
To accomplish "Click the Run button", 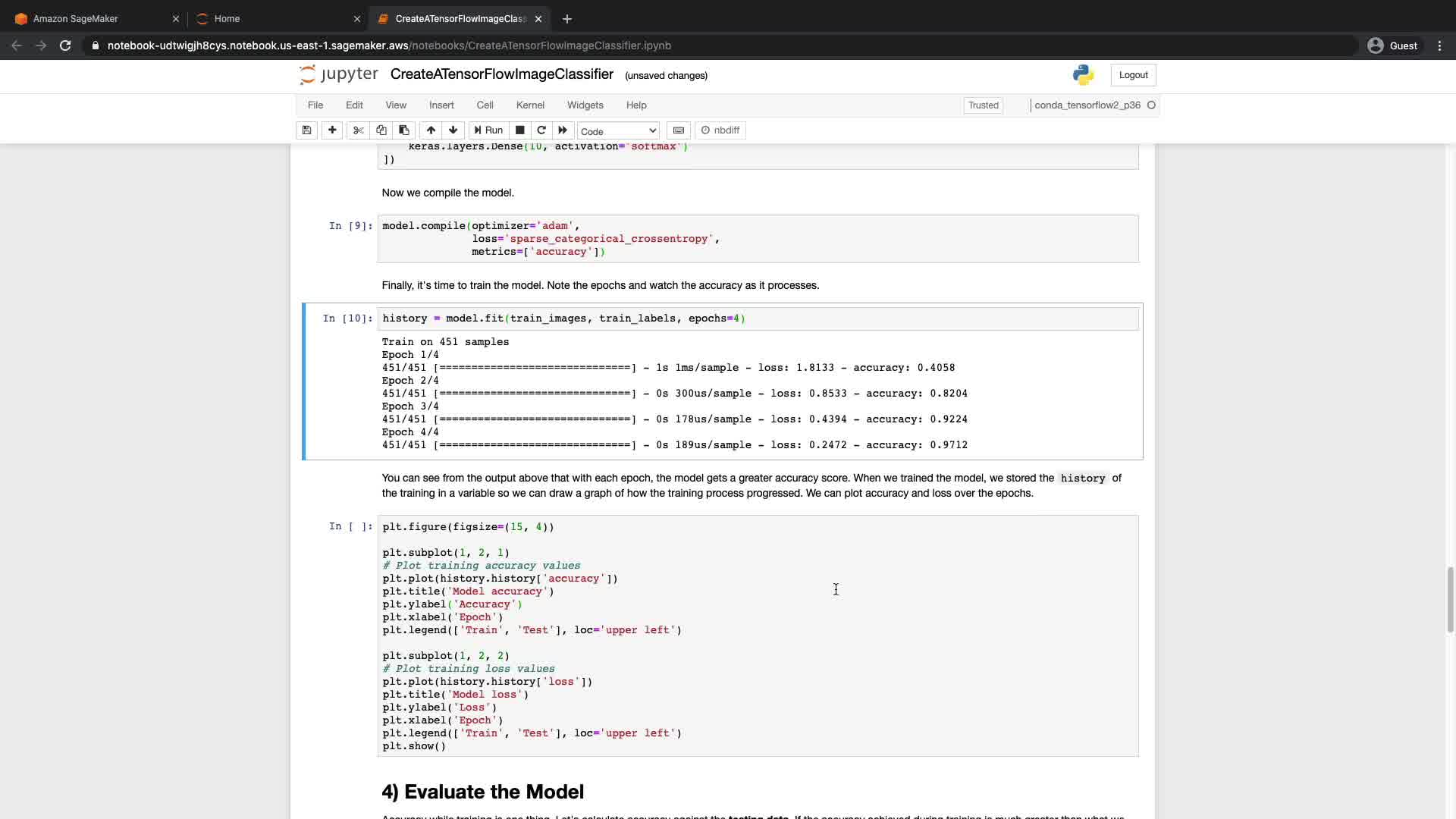I will [489, 130].
